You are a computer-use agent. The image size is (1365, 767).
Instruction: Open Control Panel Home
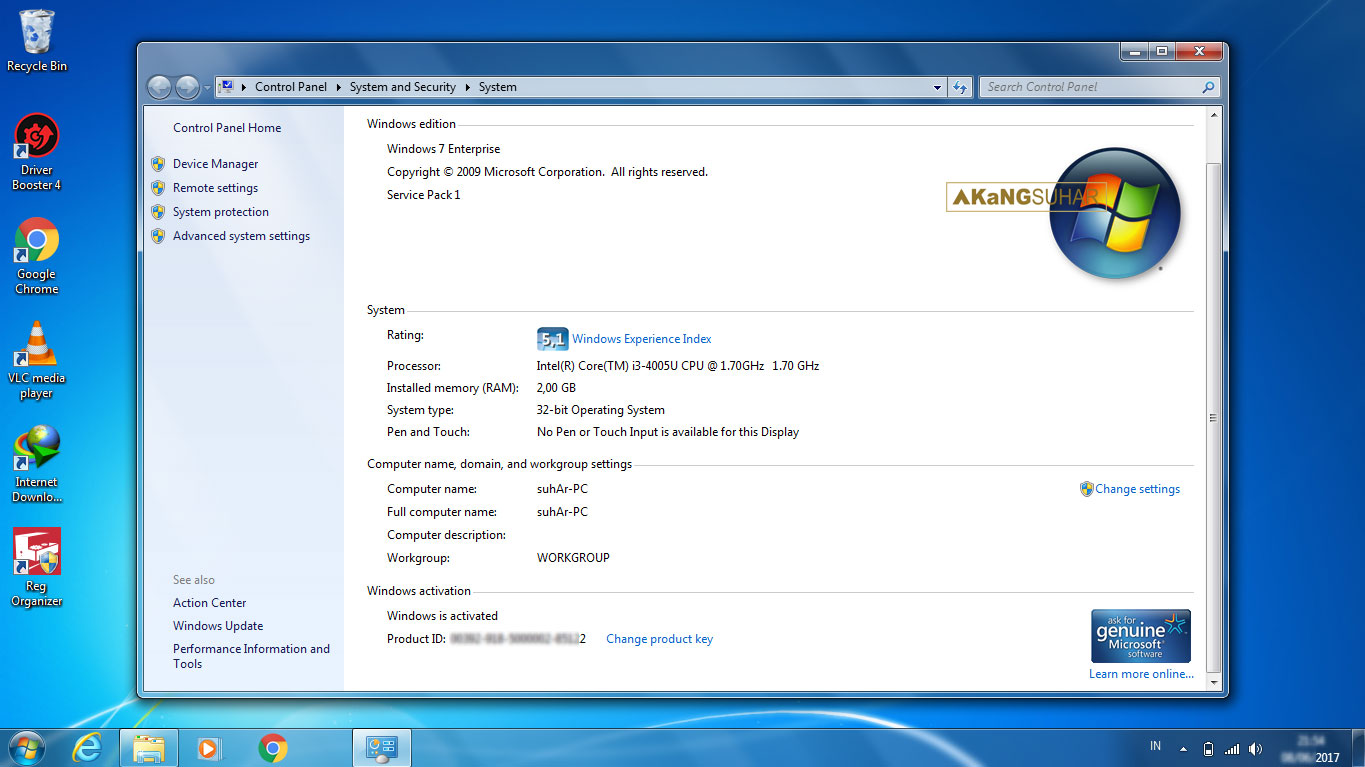(x=227, y=128)
